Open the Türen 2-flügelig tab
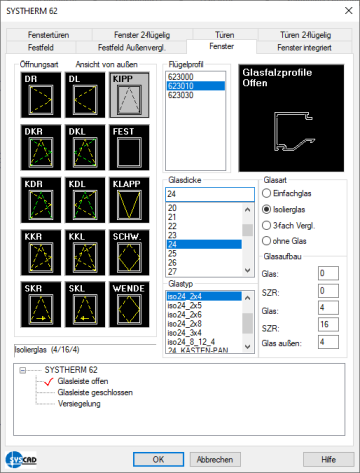Screen dimensions: 360x473 tap(305, 35)
